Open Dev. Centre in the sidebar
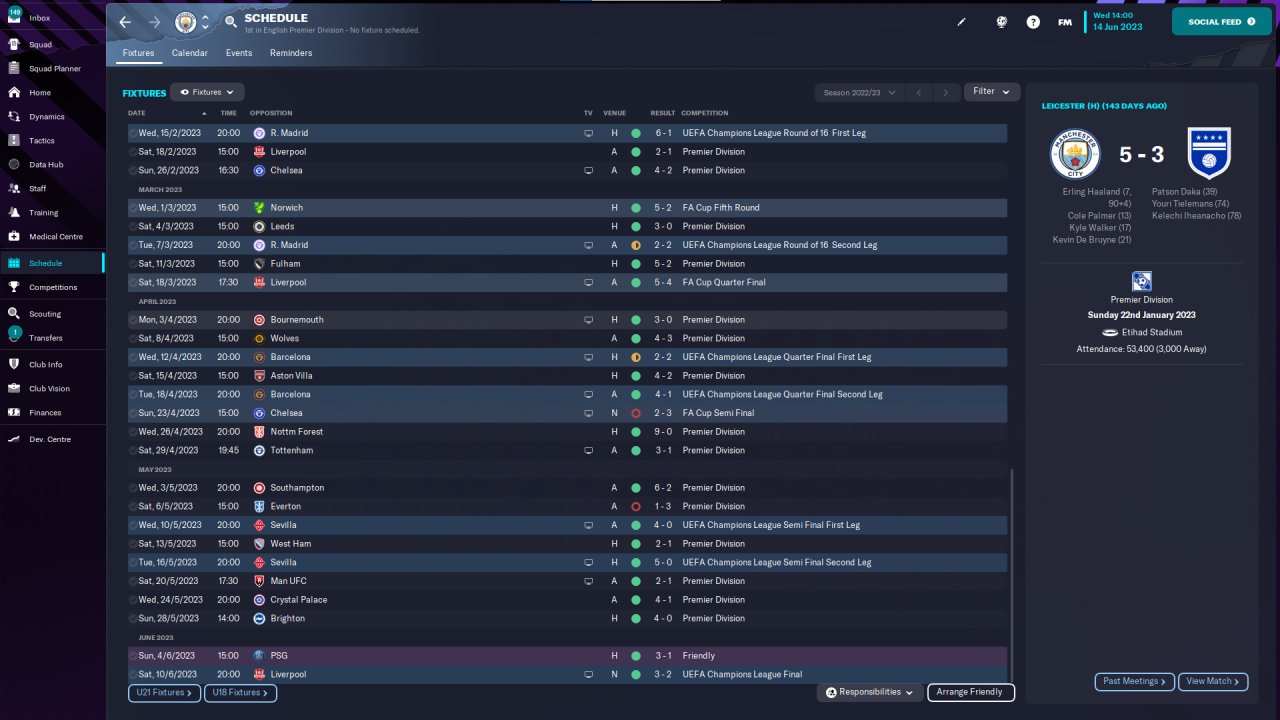Screen dimensions: 1280x720 (x=52, y=439)
